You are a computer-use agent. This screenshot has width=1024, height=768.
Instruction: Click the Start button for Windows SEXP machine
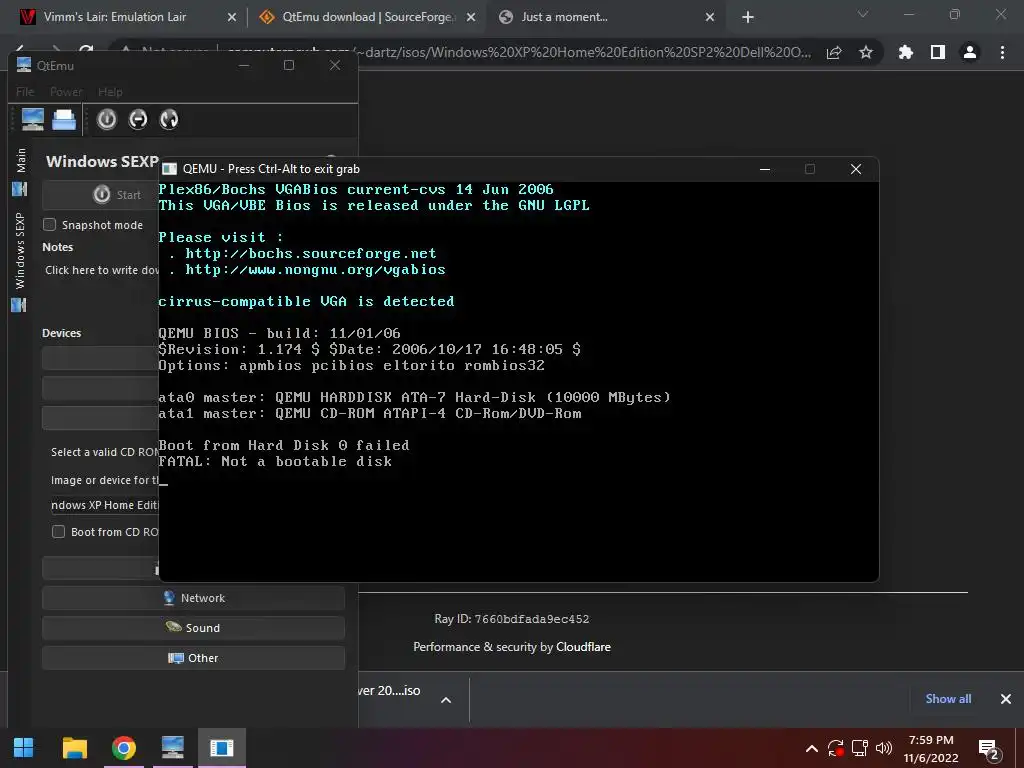(101, 195)
